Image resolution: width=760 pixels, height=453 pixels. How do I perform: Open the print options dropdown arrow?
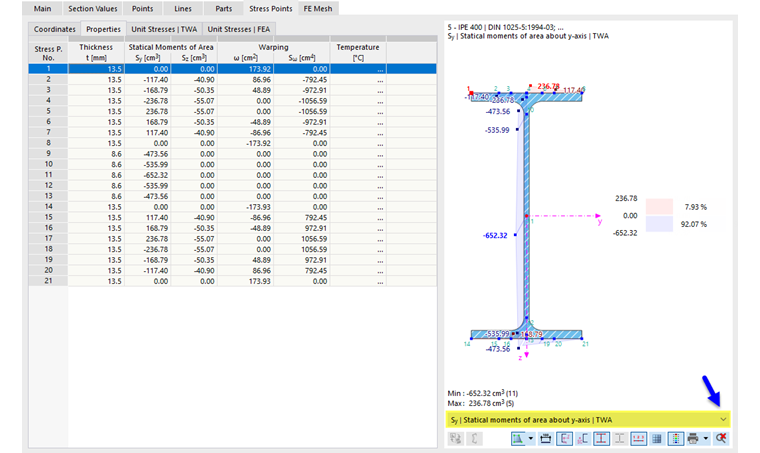706,438
